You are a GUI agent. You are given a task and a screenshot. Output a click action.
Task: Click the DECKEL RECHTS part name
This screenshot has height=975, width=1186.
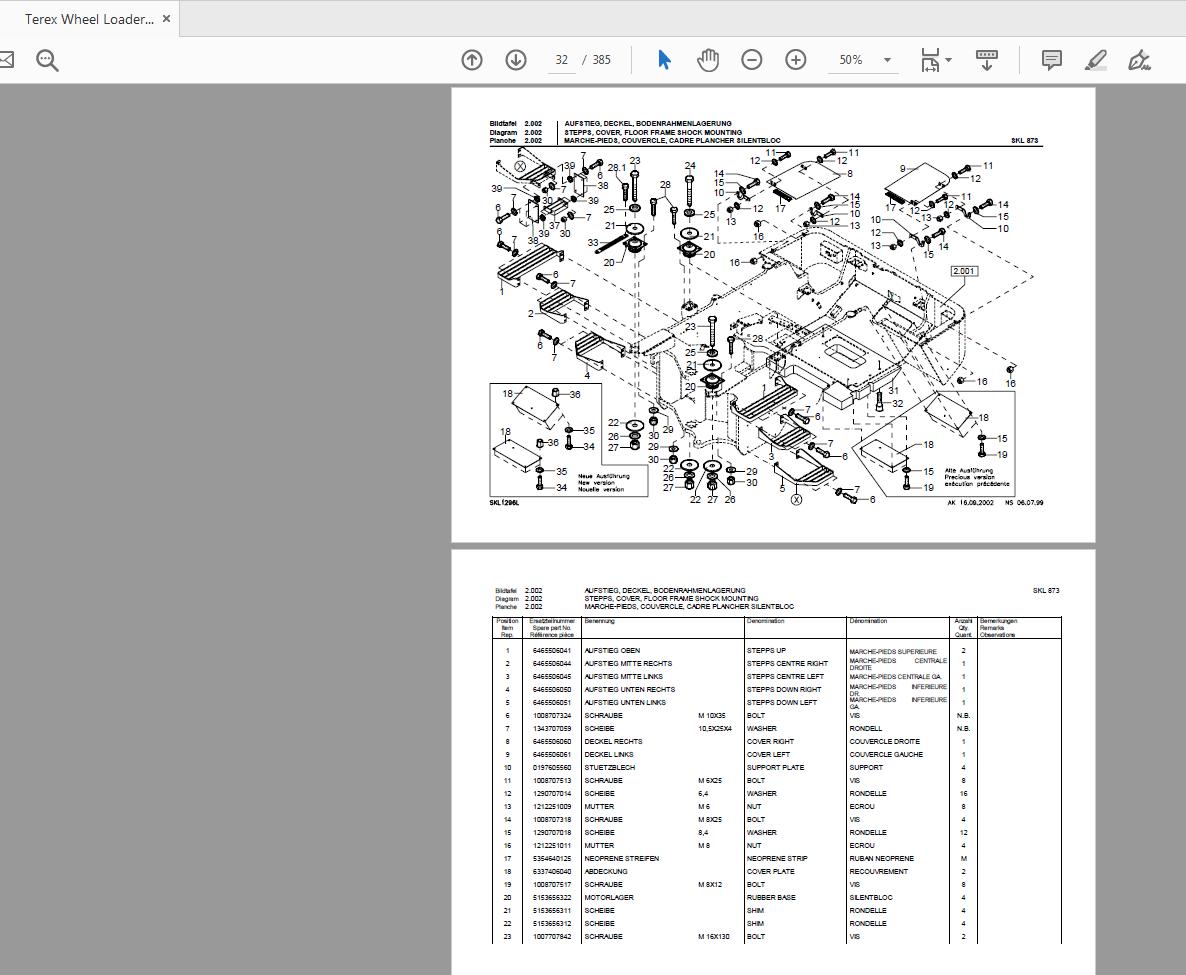pyautogui.click(x=613, y=741)
